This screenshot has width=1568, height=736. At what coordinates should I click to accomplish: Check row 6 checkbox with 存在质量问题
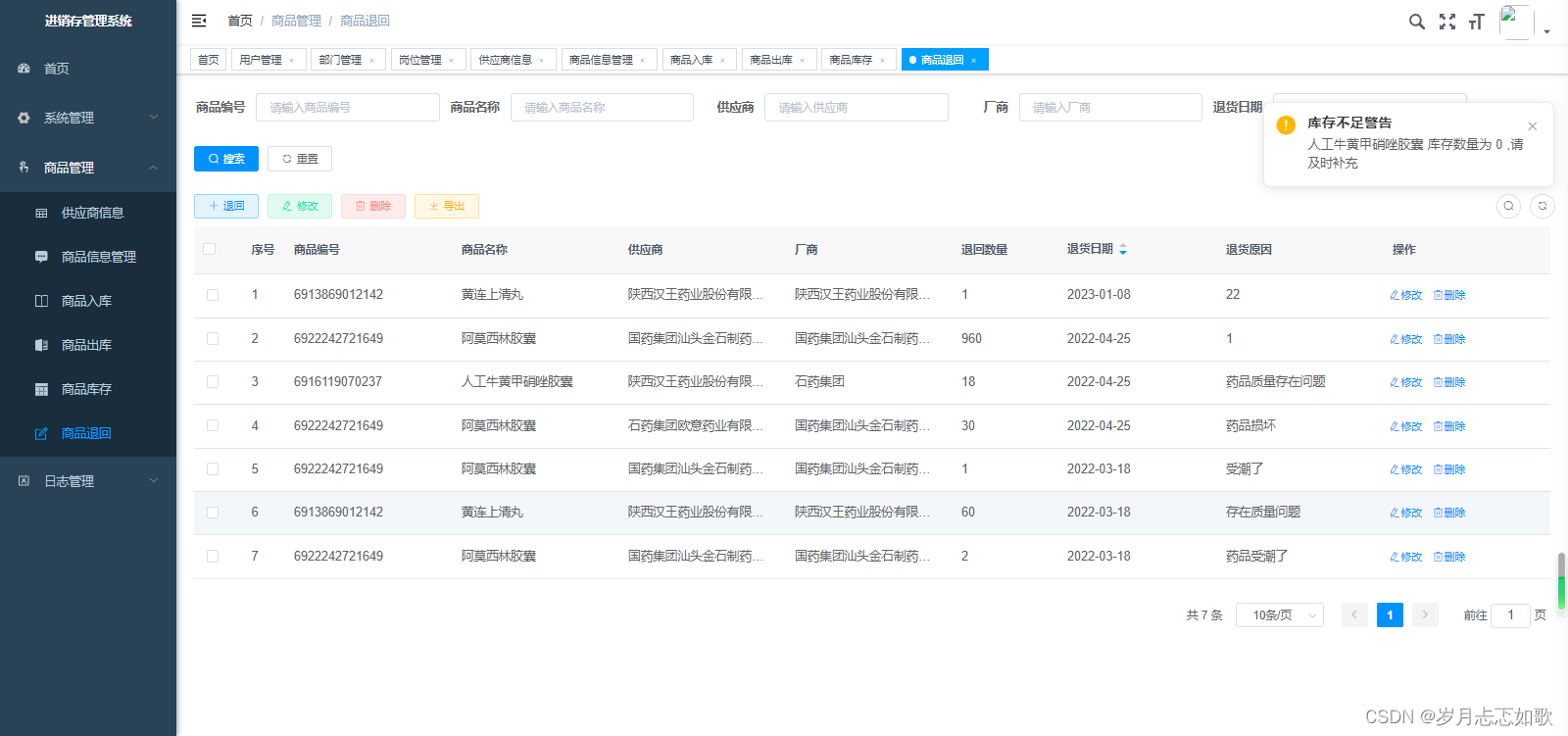click(213, 513)
